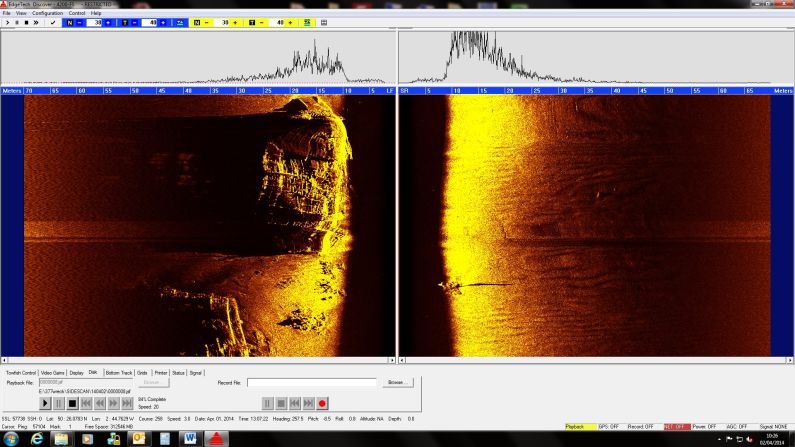Open the File menu
Screen dimensions: 795x447
[x=7, y=13]
